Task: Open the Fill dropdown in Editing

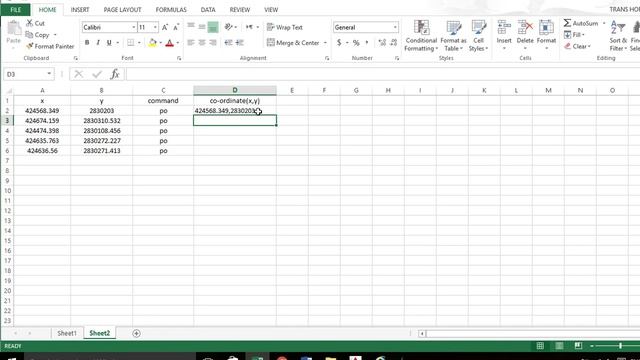Action: coord(574,35)
